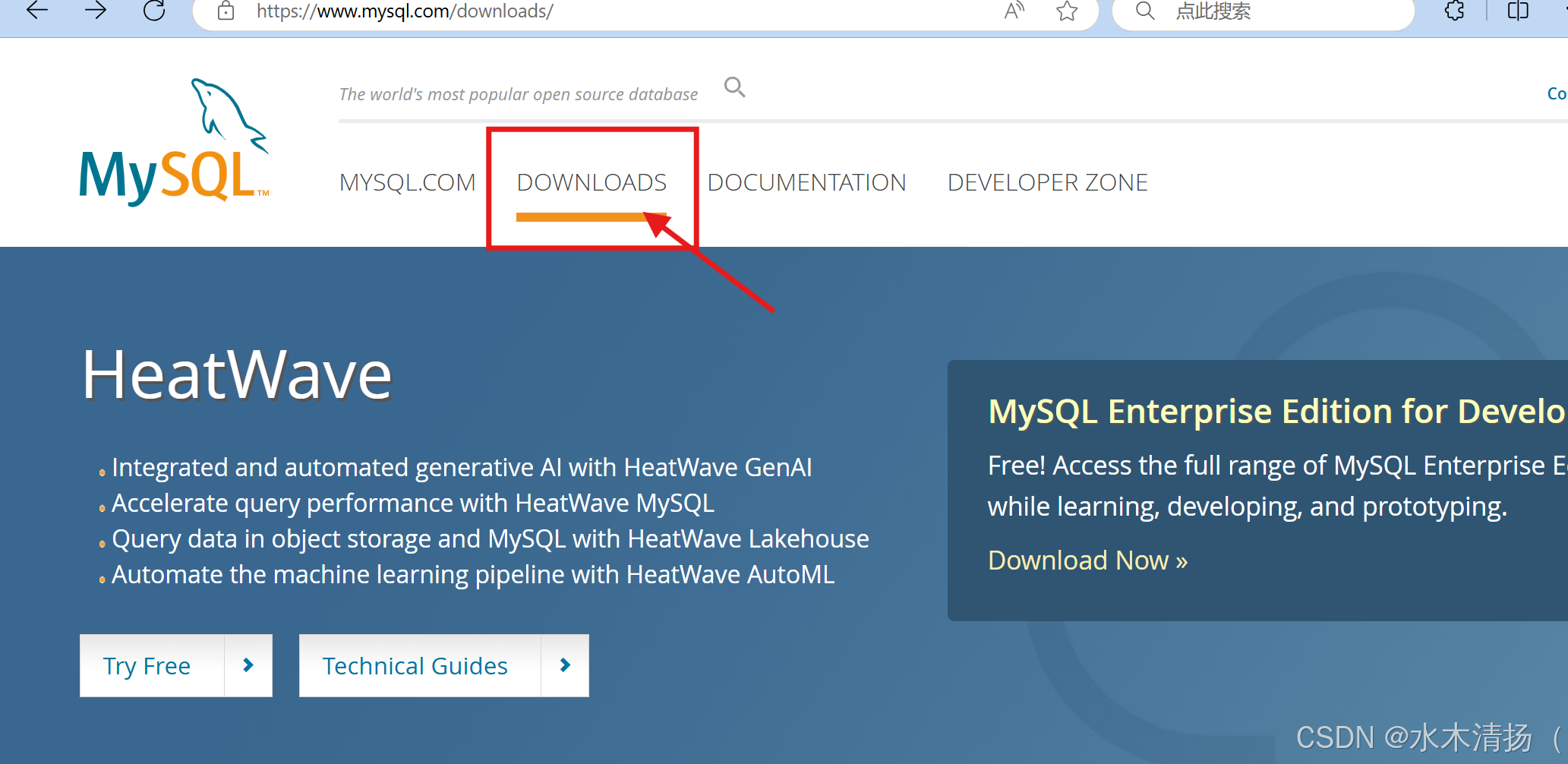Image resolution: width=1568 pixels, height=764 pixels.
Task: Click the 'Free! Access the full range' text
Action: click(1276, 466)
